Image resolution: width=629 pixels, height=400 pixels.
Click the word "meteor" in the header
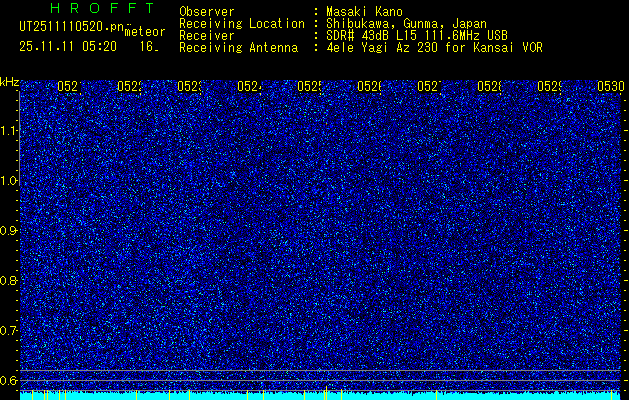[x=145, y=32]
